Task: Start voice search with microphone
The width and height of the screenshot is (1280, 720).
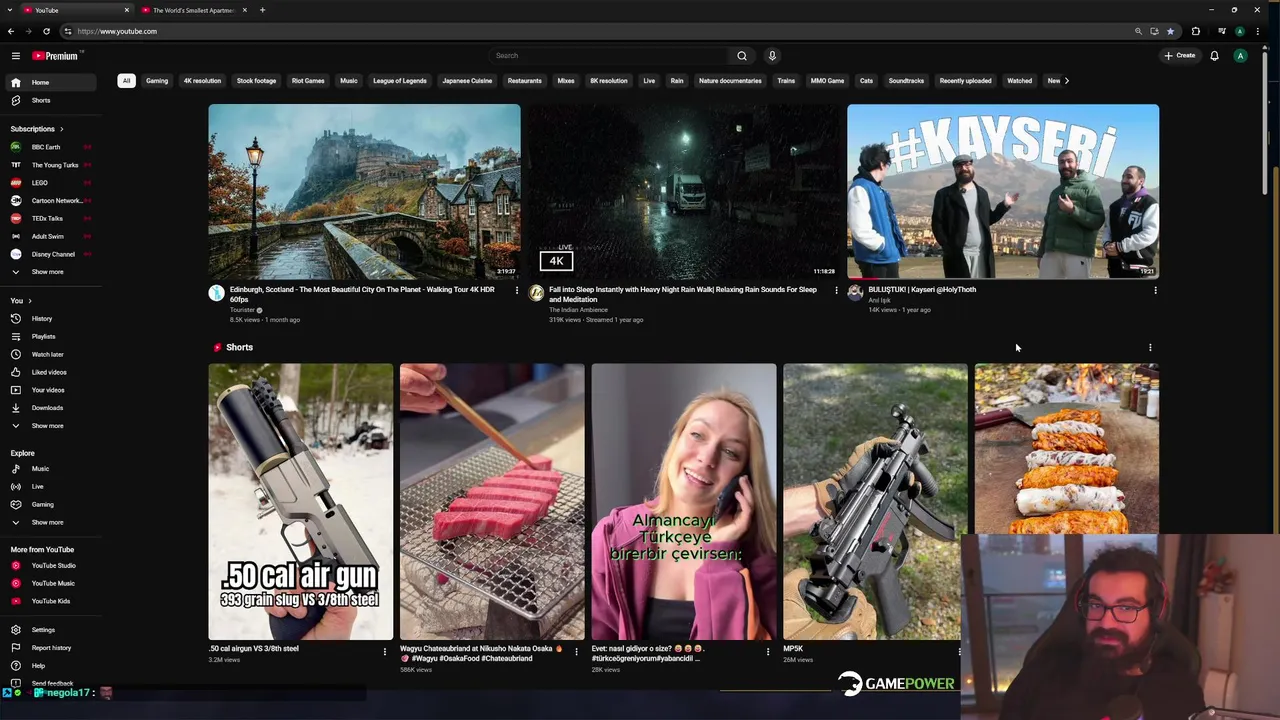Action: (772, 56)
